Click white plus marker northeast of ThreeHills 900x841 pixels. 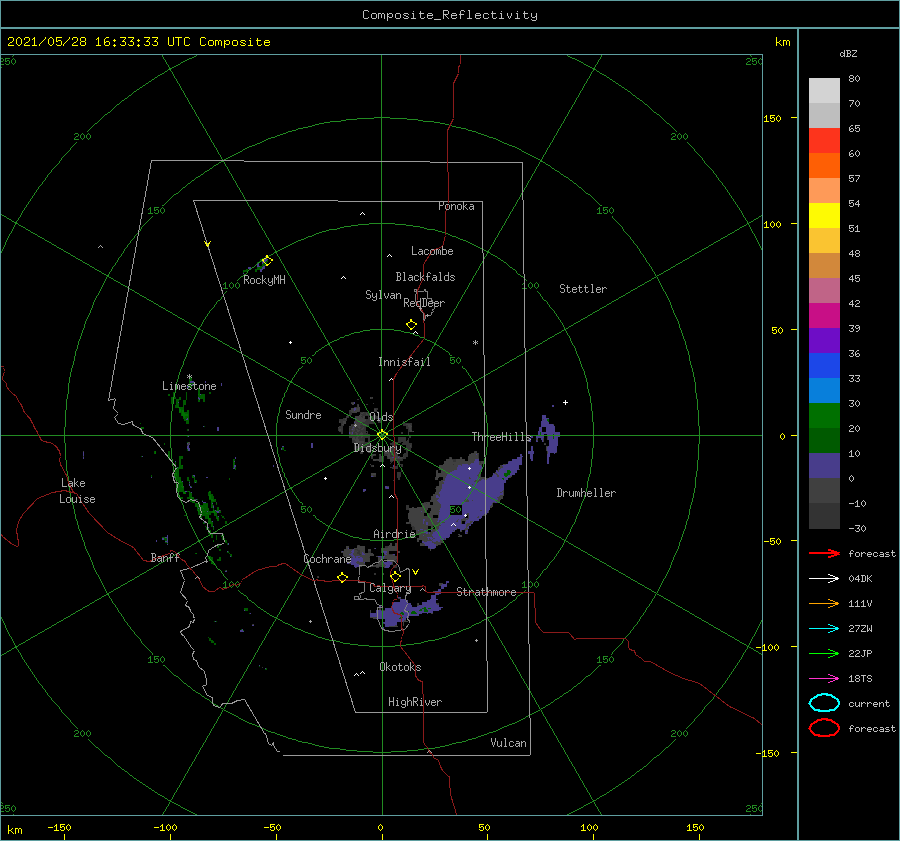pyautogui.click(x=565, y=402)
